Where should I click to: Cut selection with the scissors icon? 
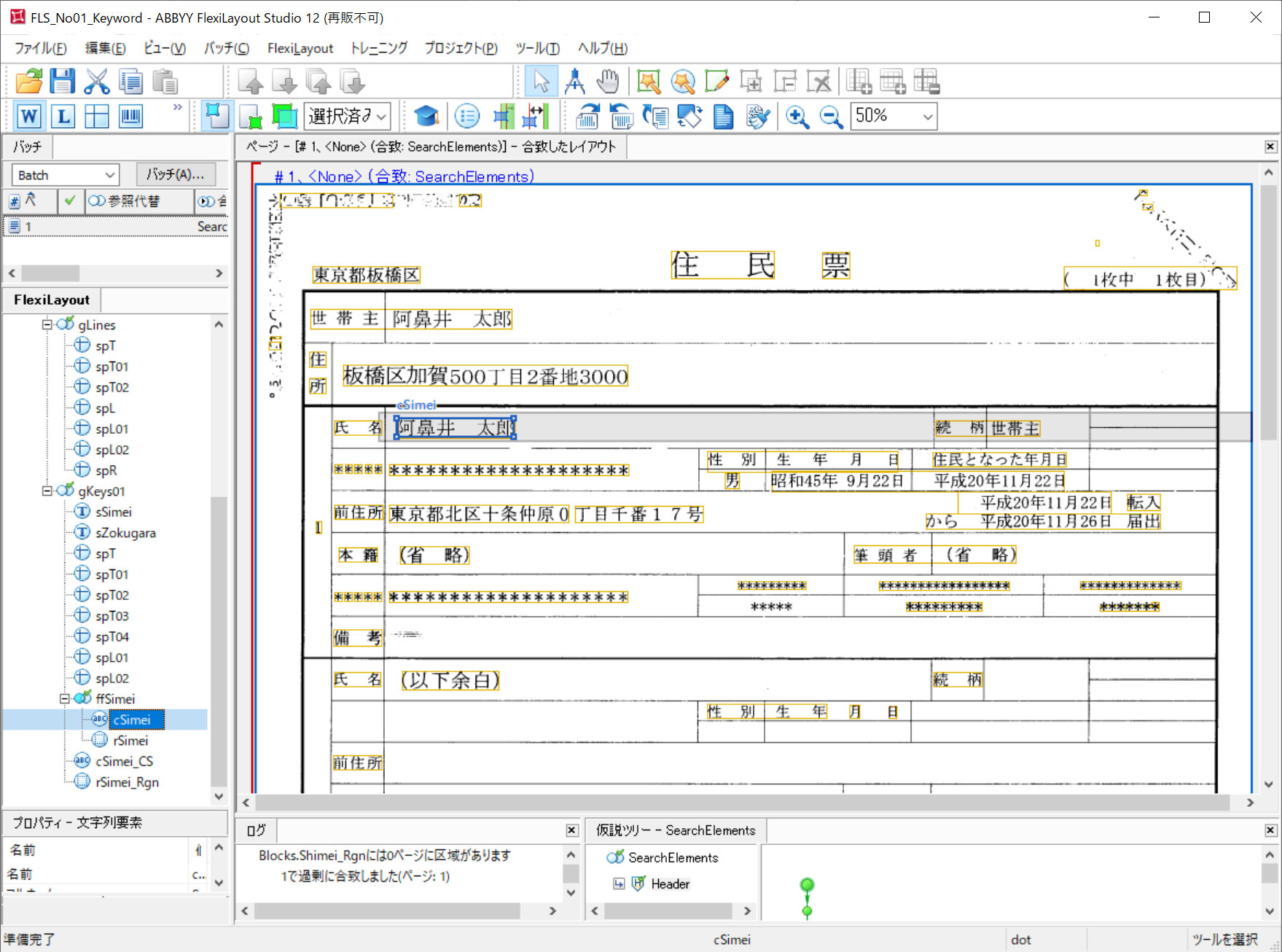pyautogui.click(x=96, y=82)
